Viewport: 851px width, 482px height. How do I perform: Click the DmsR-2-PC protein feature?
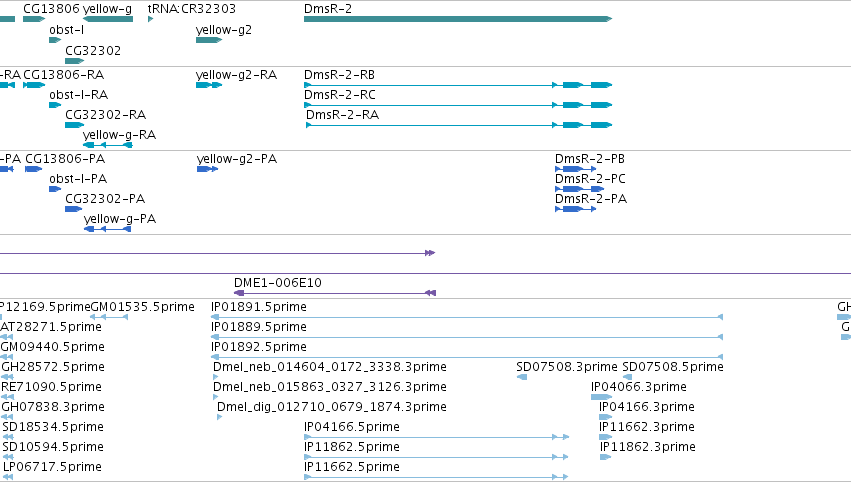click(579, 189)
